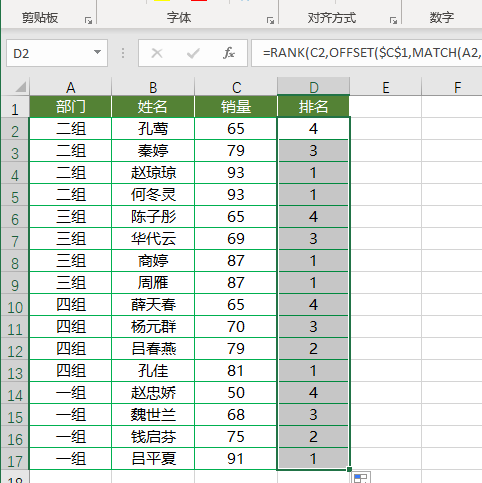This screenshot has width=482, height=483.
Task: Open the font (字体) dialog launcher
Action: 270,21
